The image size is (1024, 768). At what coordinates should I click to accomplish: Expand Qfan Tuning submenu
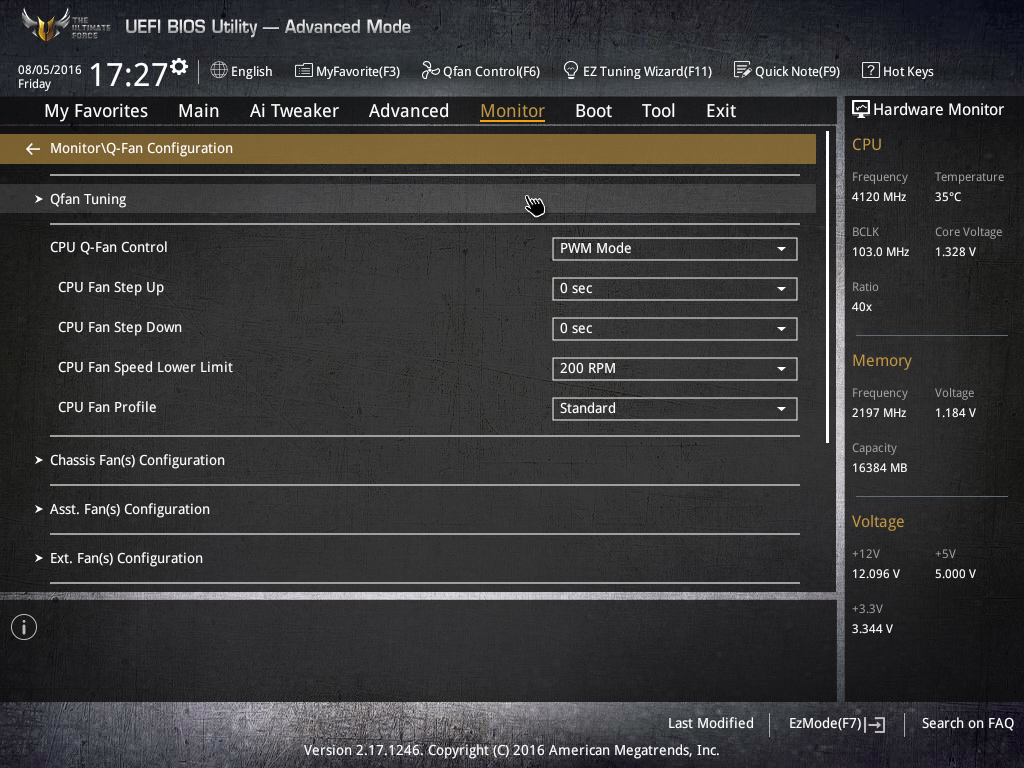pos(408,199)
